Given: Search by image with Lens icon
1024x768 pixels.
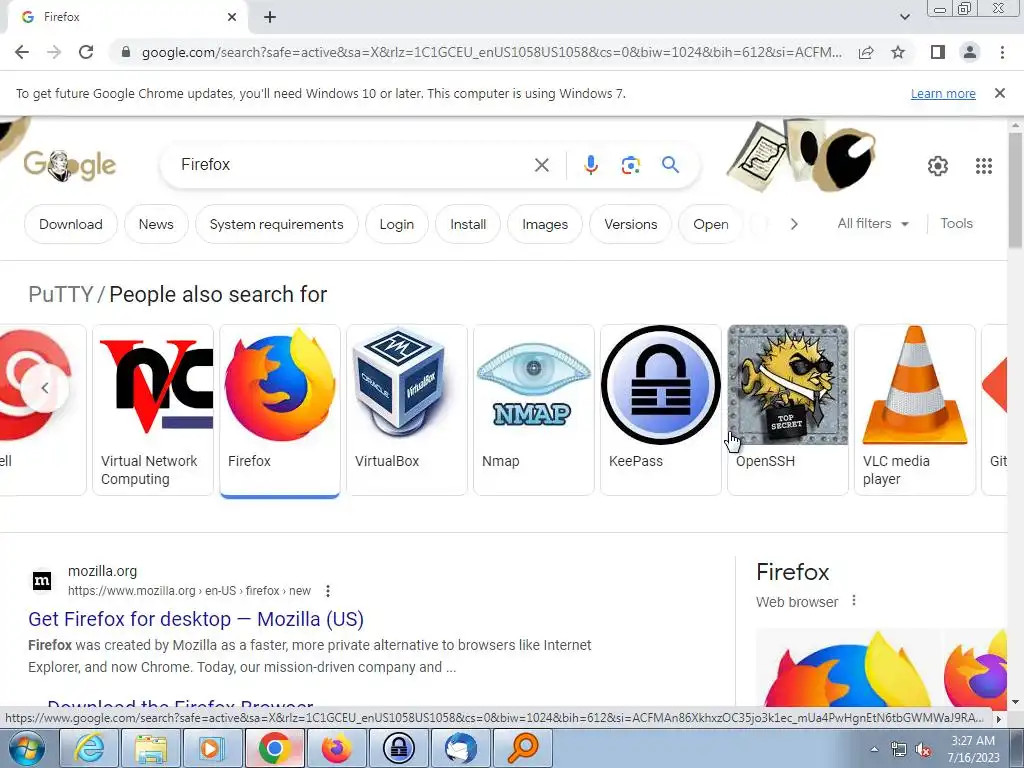Looking at the screenshot, I should 630,165.
